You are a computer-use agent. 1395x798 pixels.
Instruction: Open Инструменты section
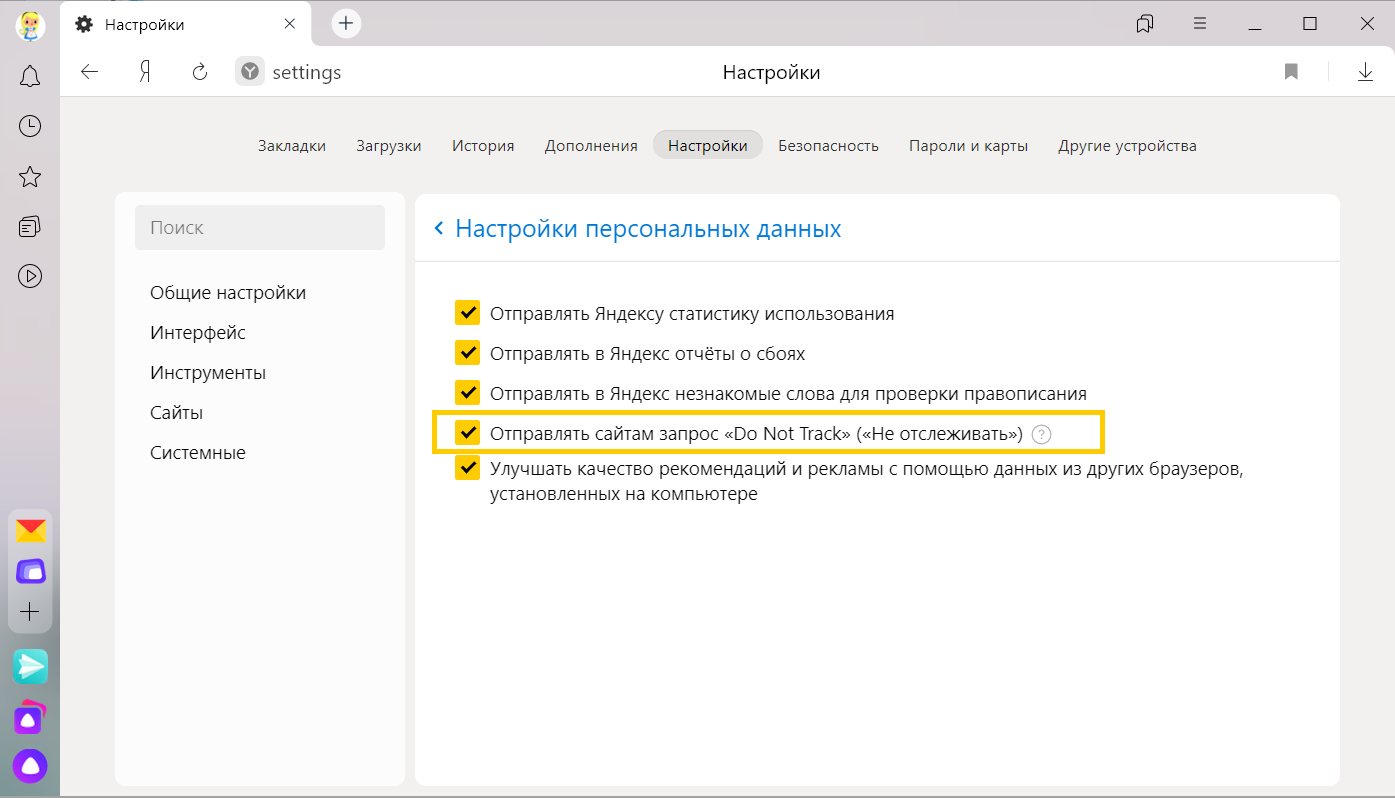pyautogui.click(x=208, y=373)
